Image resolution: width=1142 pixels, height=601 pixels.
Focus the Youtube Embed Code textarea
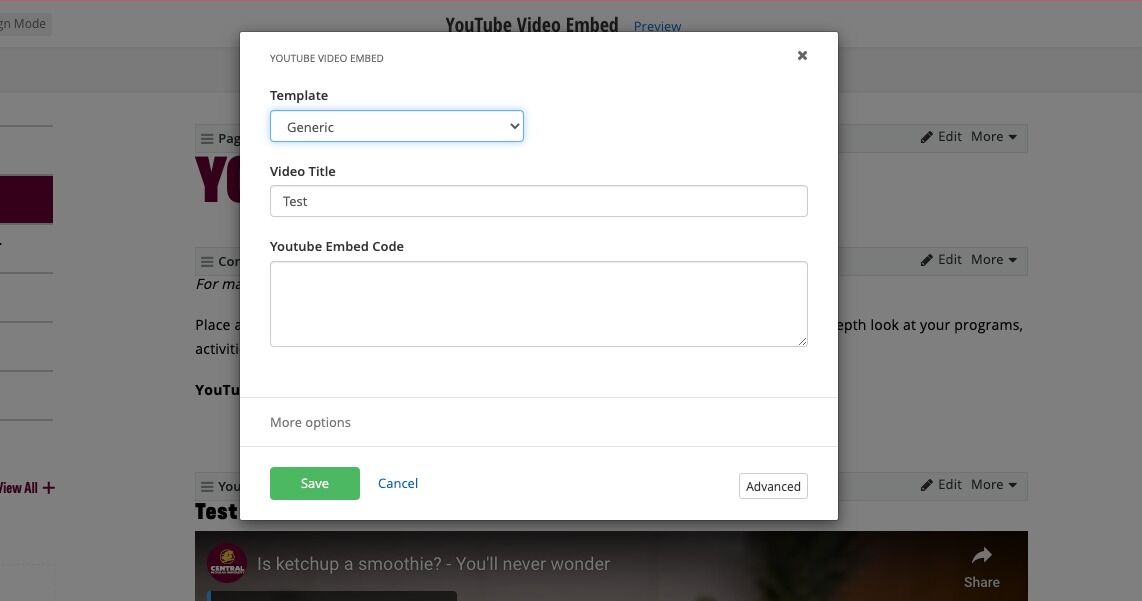point(538,304)
